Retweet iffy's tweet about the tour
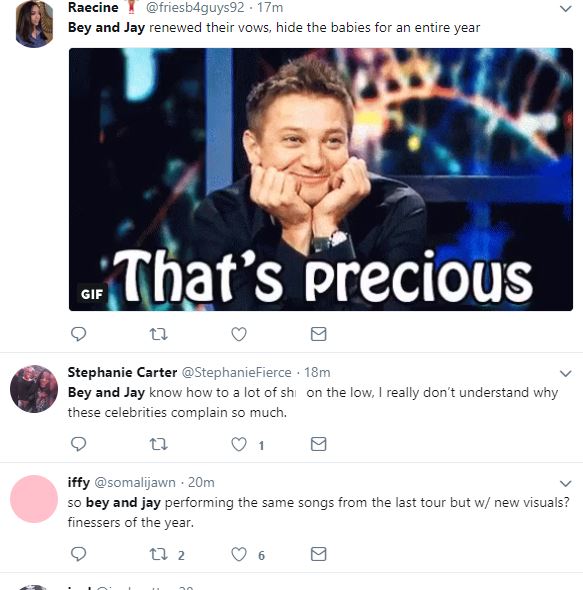The height and width of the screenshot is (590, 583). pyautogui.click(x=158, y=554)
